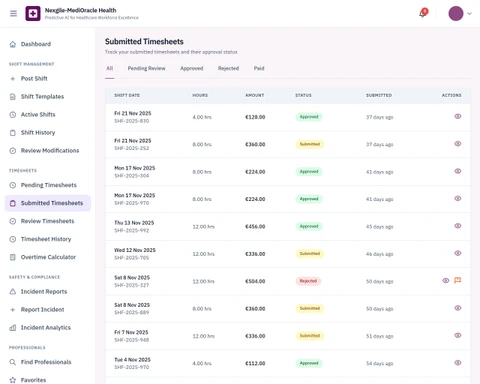Screen dimensions: 480x384
Task: Click Approved badge on SHF-2025-830 row
Action: (309, 117)
